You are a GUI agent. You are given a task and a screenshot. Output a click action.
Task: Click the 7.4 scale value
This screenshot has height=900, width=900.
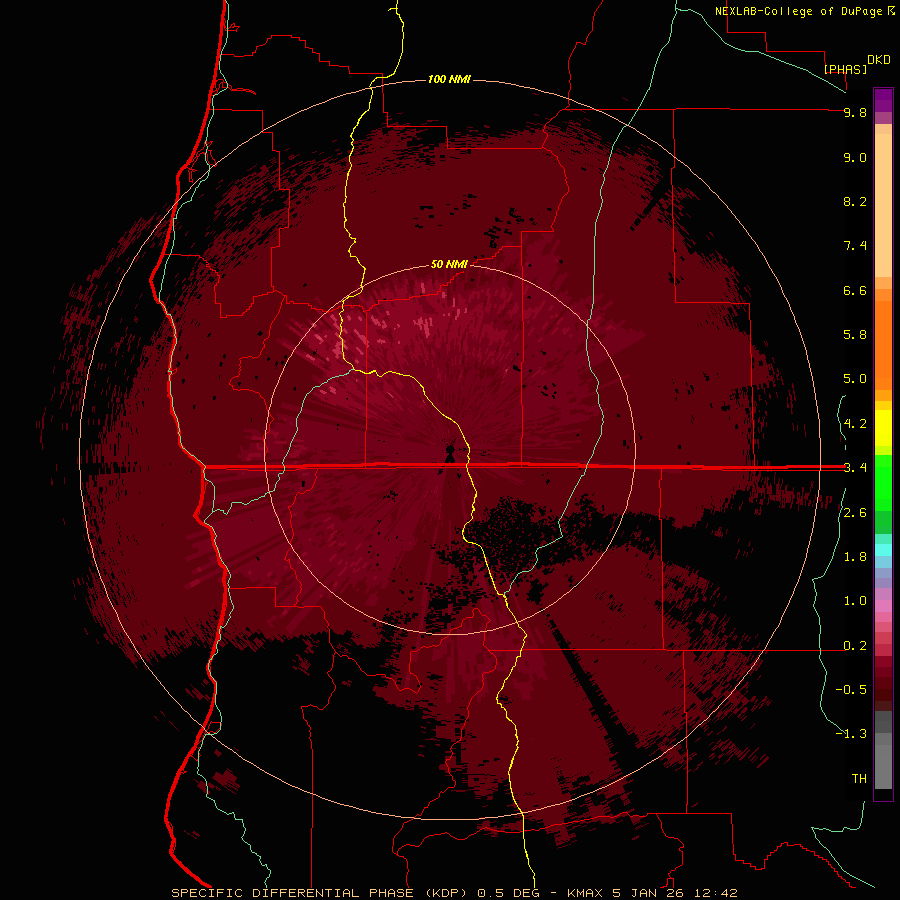tap(855, 246)
